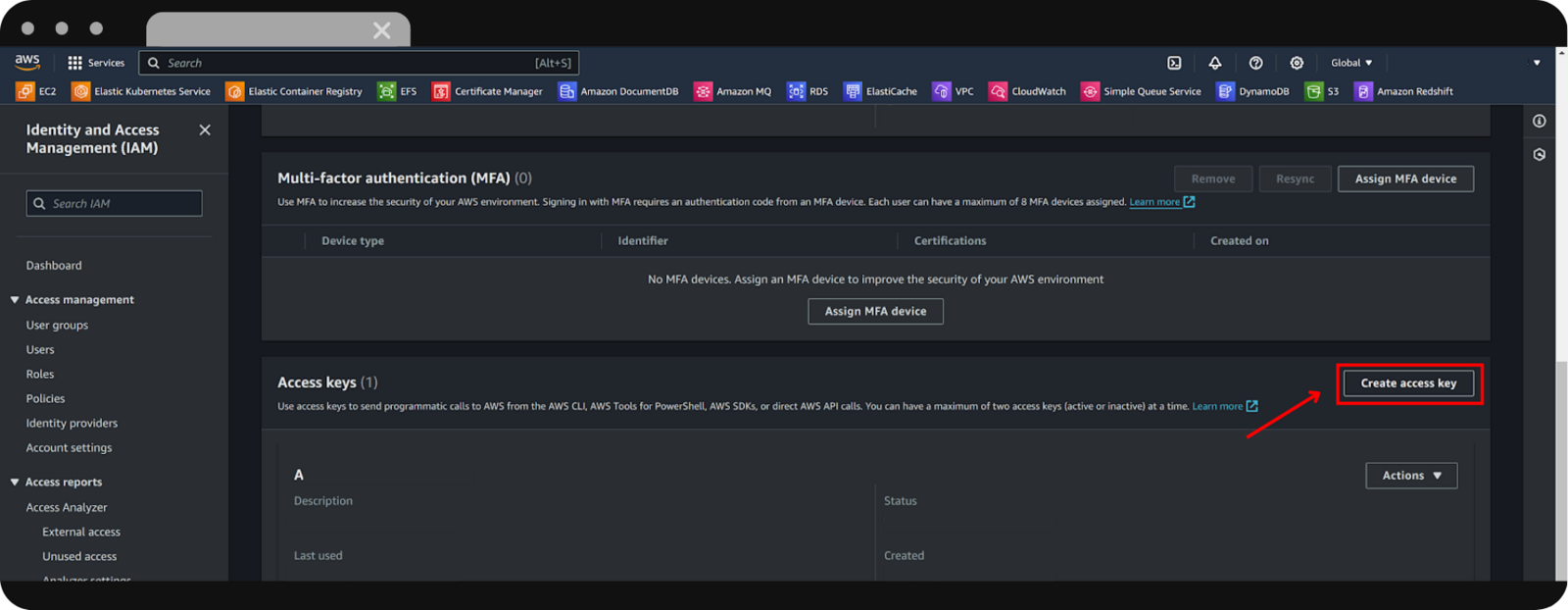Viewport: 1568px width, 610px height.
Task: Open Amazon Redshift shortcut
Action: (x=1404, y=91)
